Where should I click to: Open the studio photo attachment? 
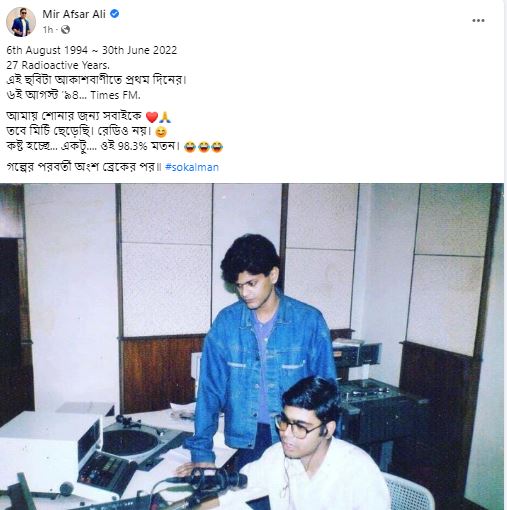(x=252, y=346)
